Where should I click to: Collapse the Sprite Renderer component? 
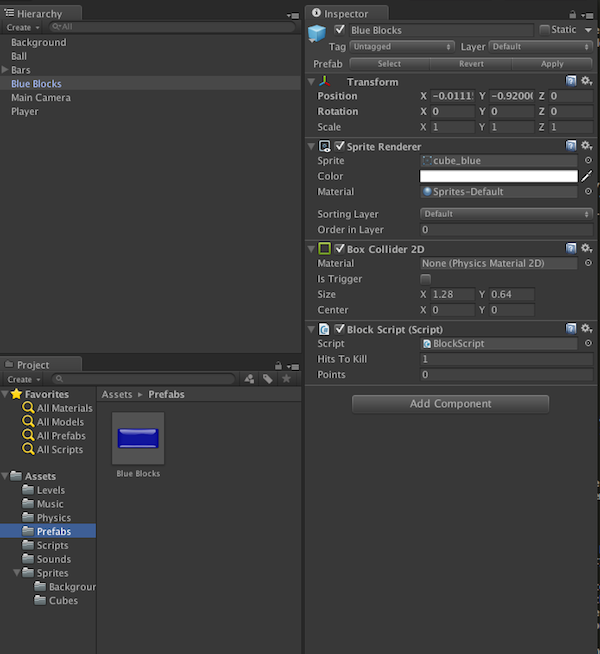tap(311, 146)
